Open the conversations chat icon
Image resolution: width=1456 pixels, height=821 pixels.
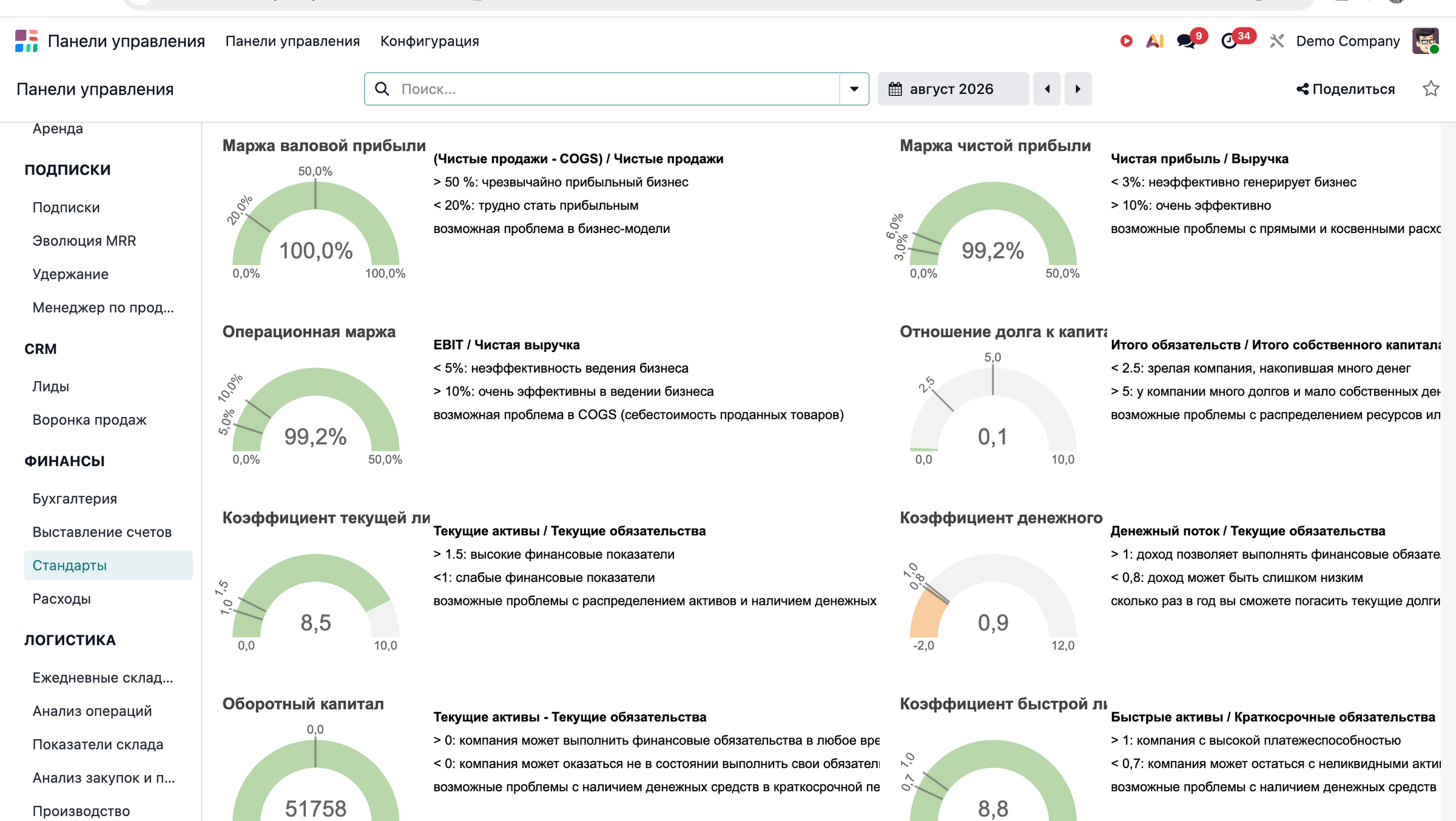pyautogui.click(x=1185, y=41)
